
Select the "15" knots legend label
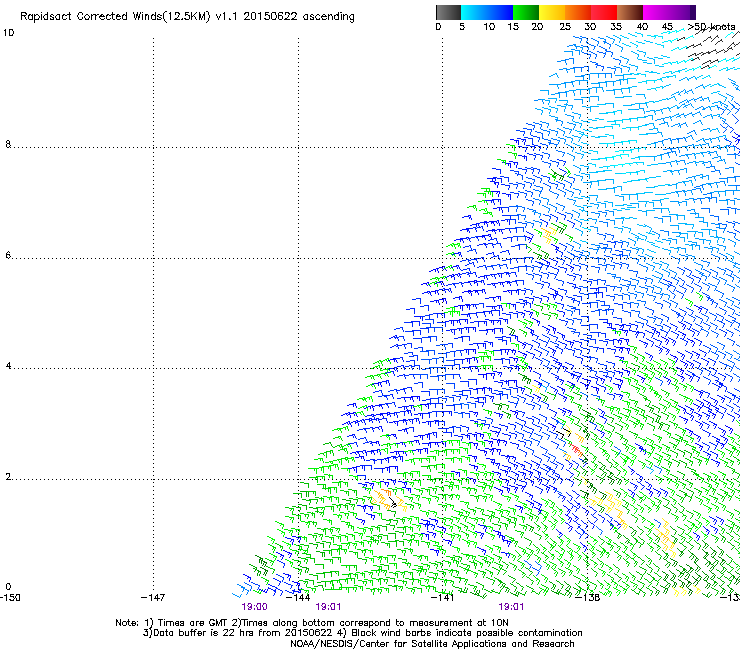tap(513, 27)
